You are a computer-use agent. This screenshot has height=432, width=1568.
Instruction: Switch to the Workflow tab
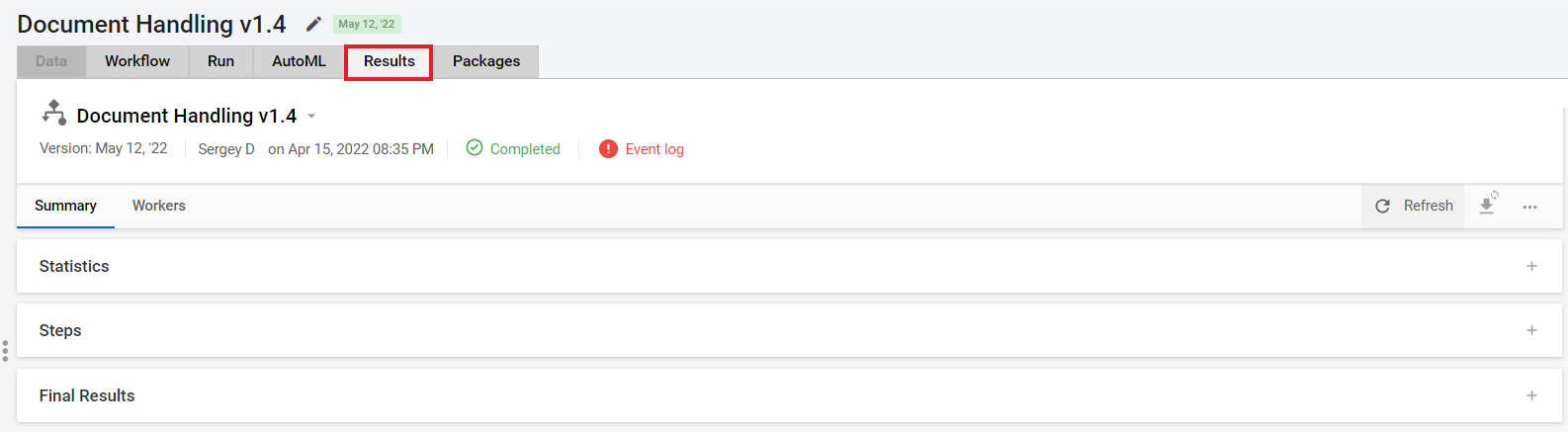(x=137, y=61)
